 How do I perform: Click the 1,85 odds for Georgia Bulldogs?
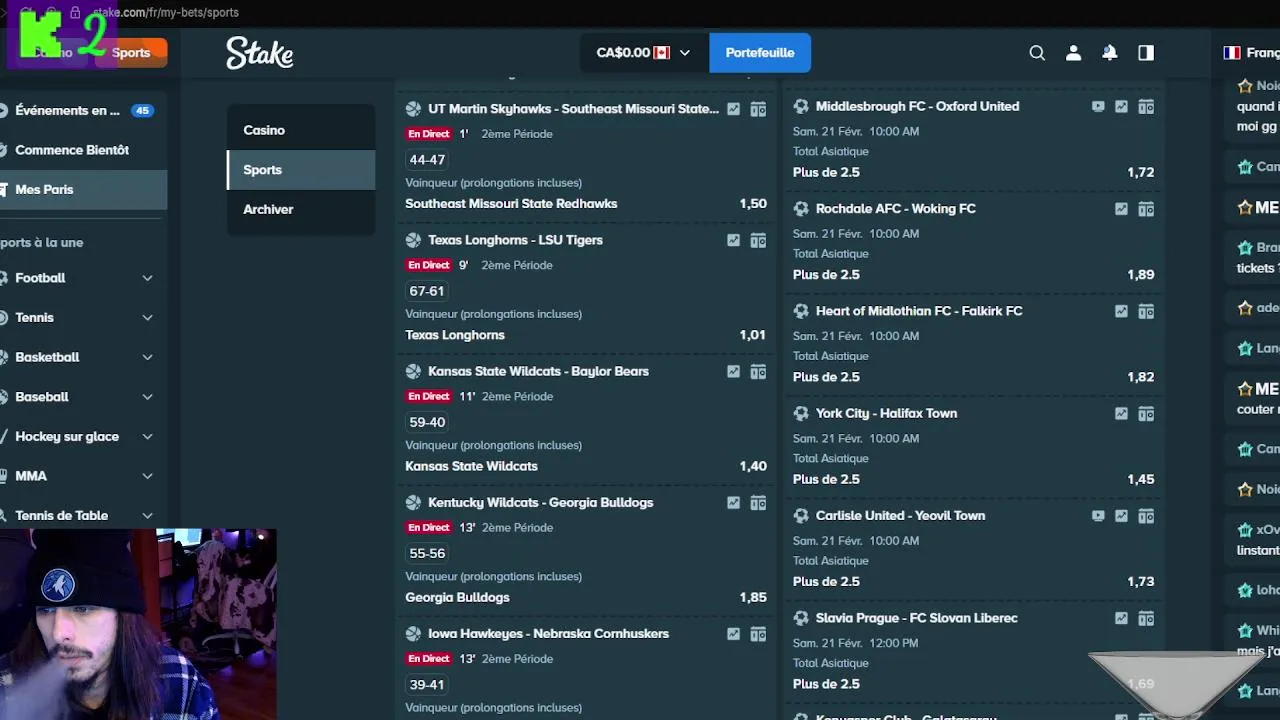coord(753,598)
